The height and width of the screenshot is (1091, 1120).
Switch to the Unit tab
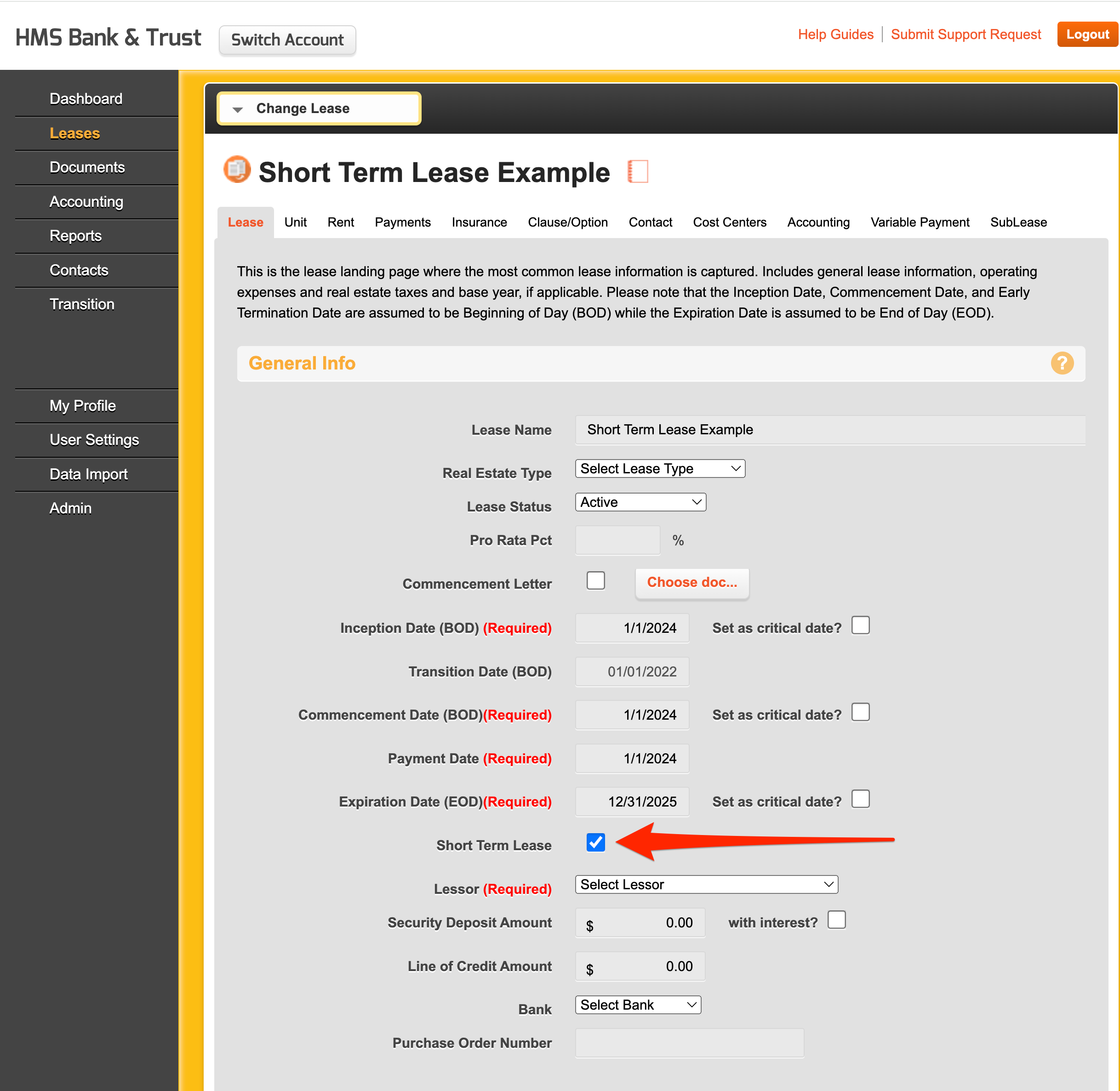295,222
